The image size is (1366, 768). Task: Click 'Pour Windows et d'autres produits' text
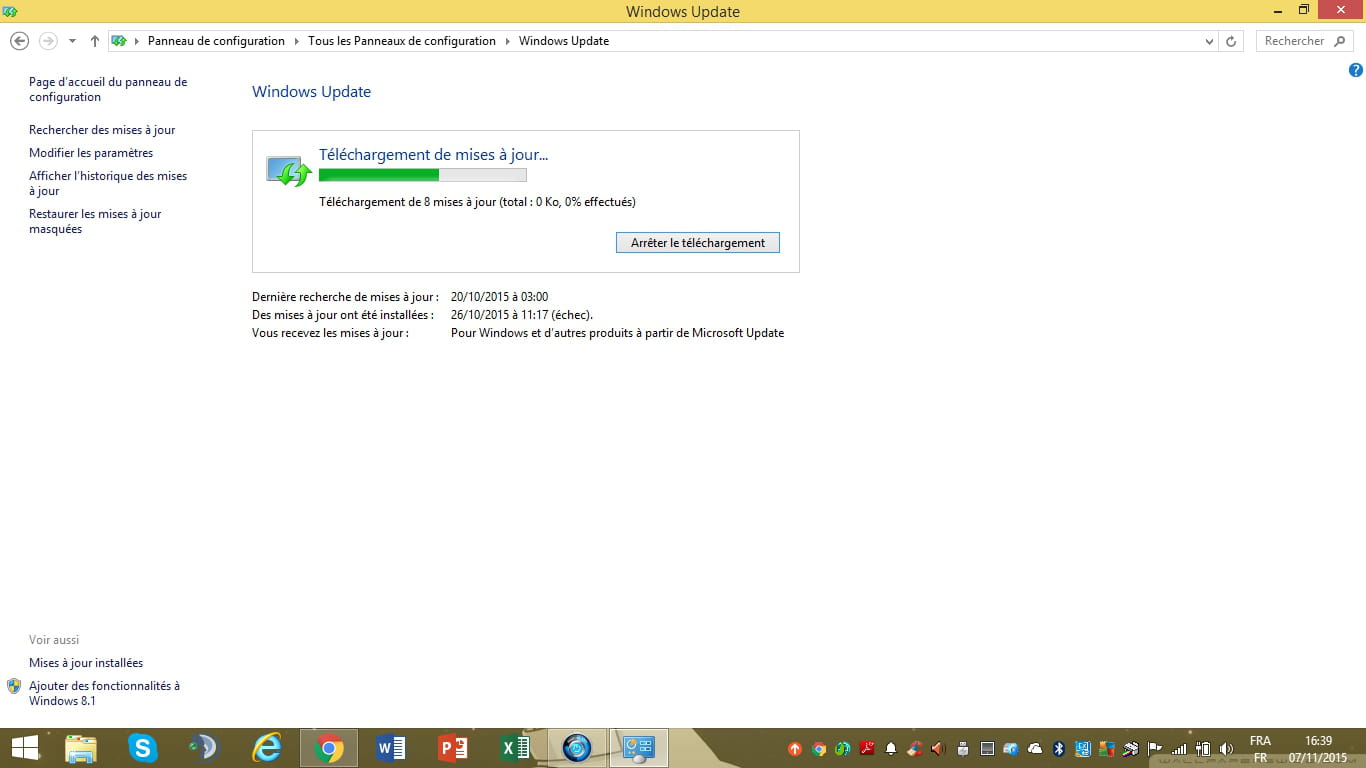click(617, 333)
